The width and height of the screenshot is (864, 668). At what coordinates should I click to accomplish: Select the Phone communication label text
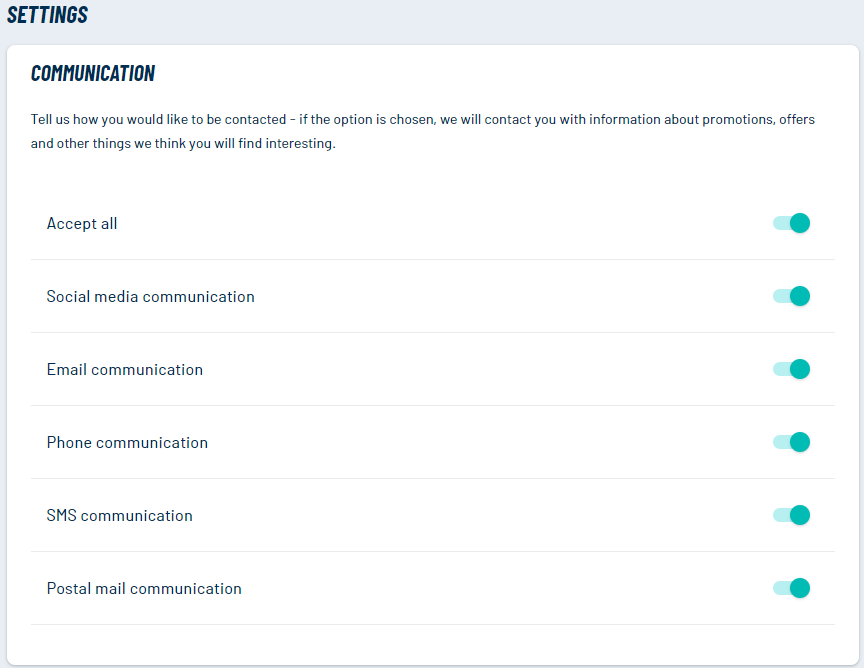click(127, 443)
